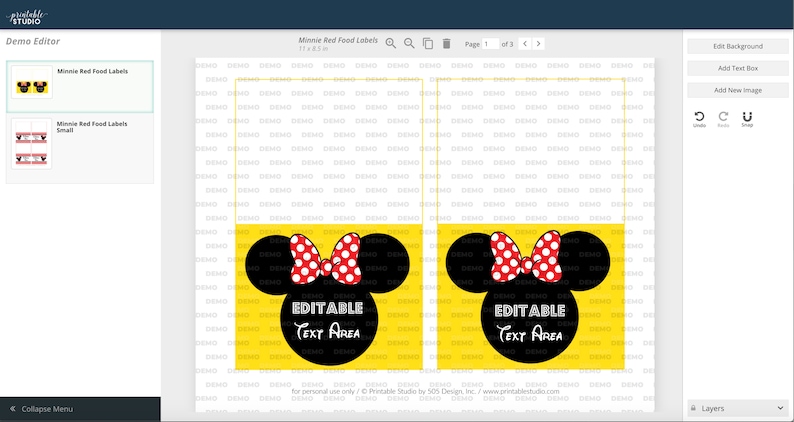Image resolution: width=794 pixels, height=422 pixels.
Task: Delete the page with trash icon
Action: coord(446,44)
